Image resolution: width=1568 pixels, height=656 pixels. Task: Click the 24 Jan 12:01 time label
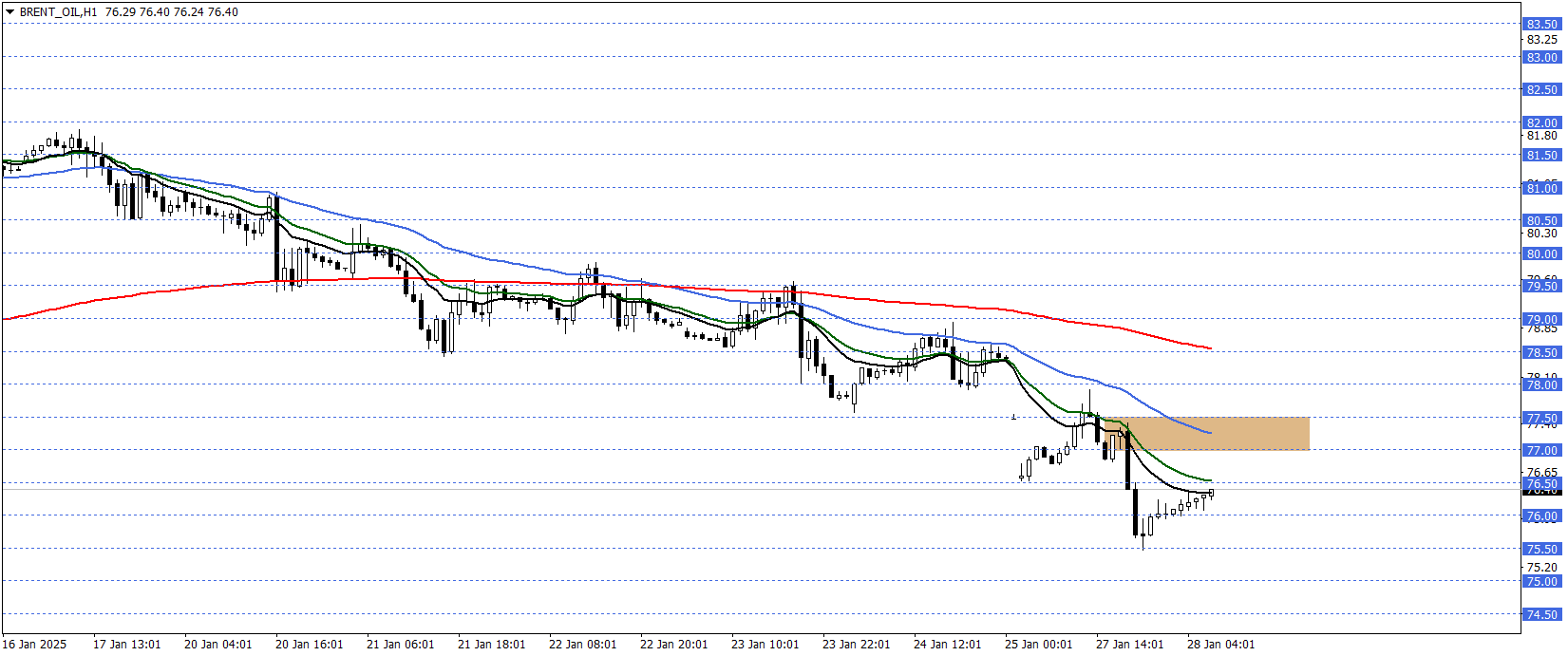947,644
